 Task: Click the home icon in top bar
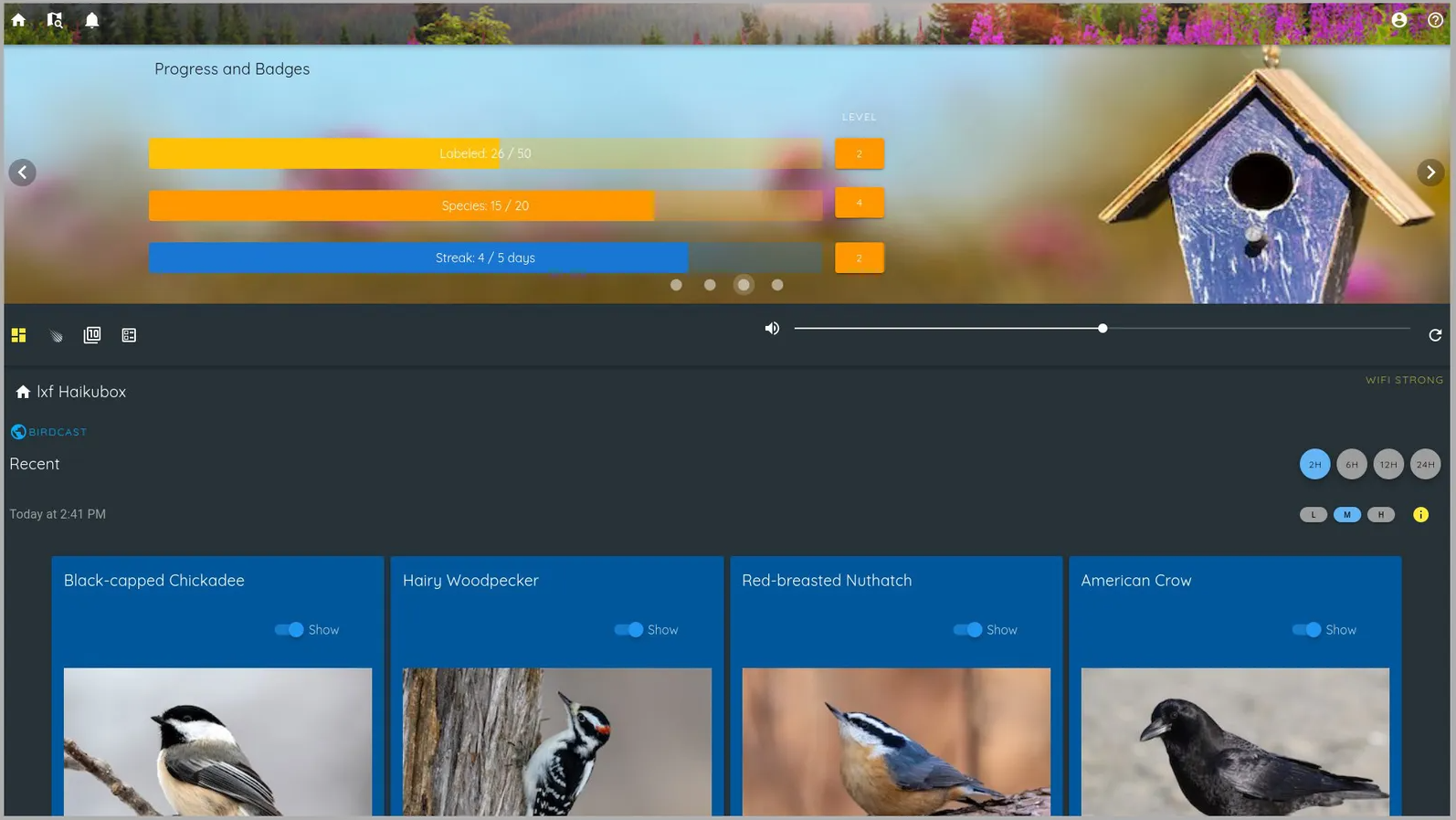18,19
